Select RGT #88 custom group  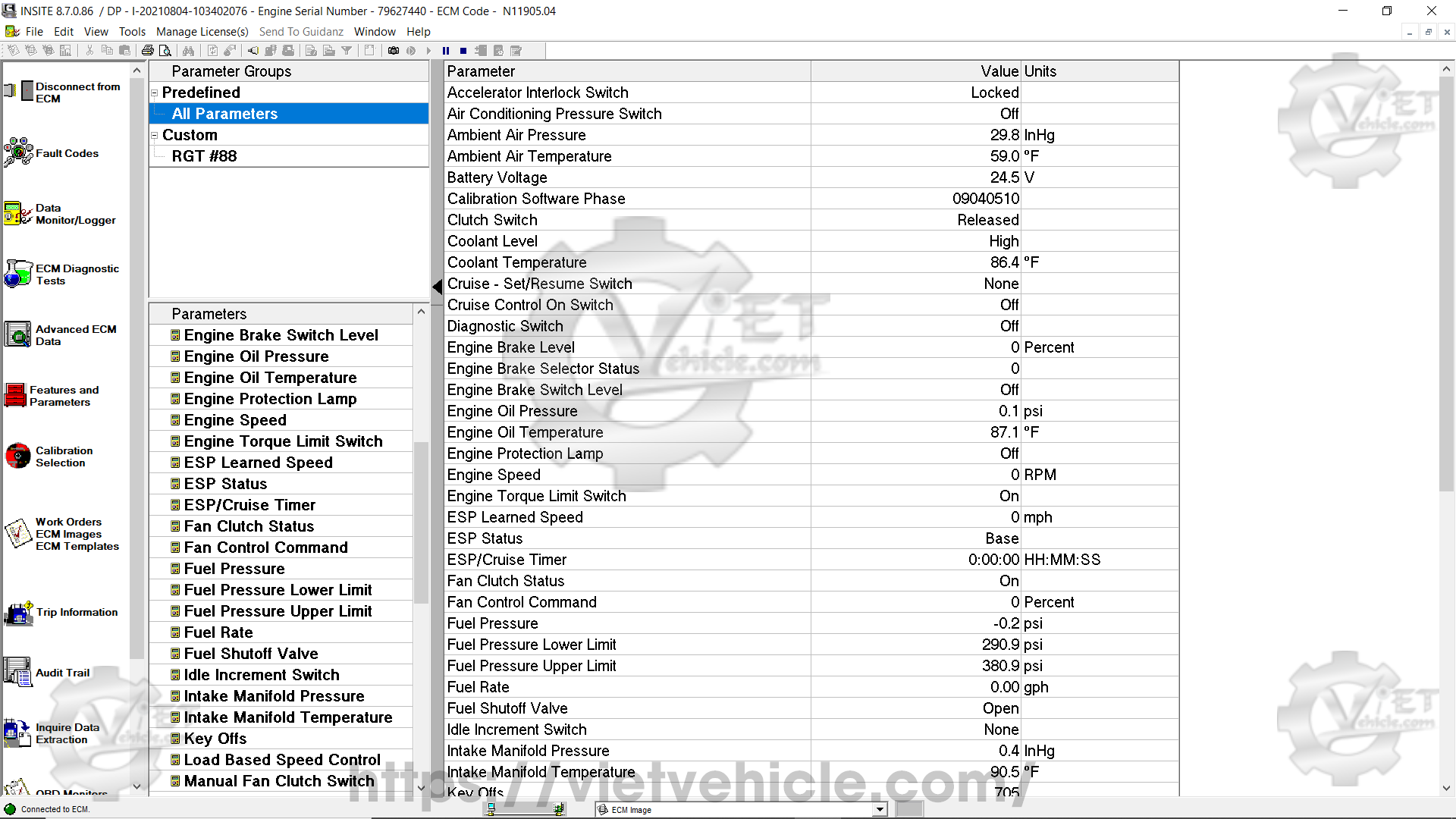tap(204, 156)
